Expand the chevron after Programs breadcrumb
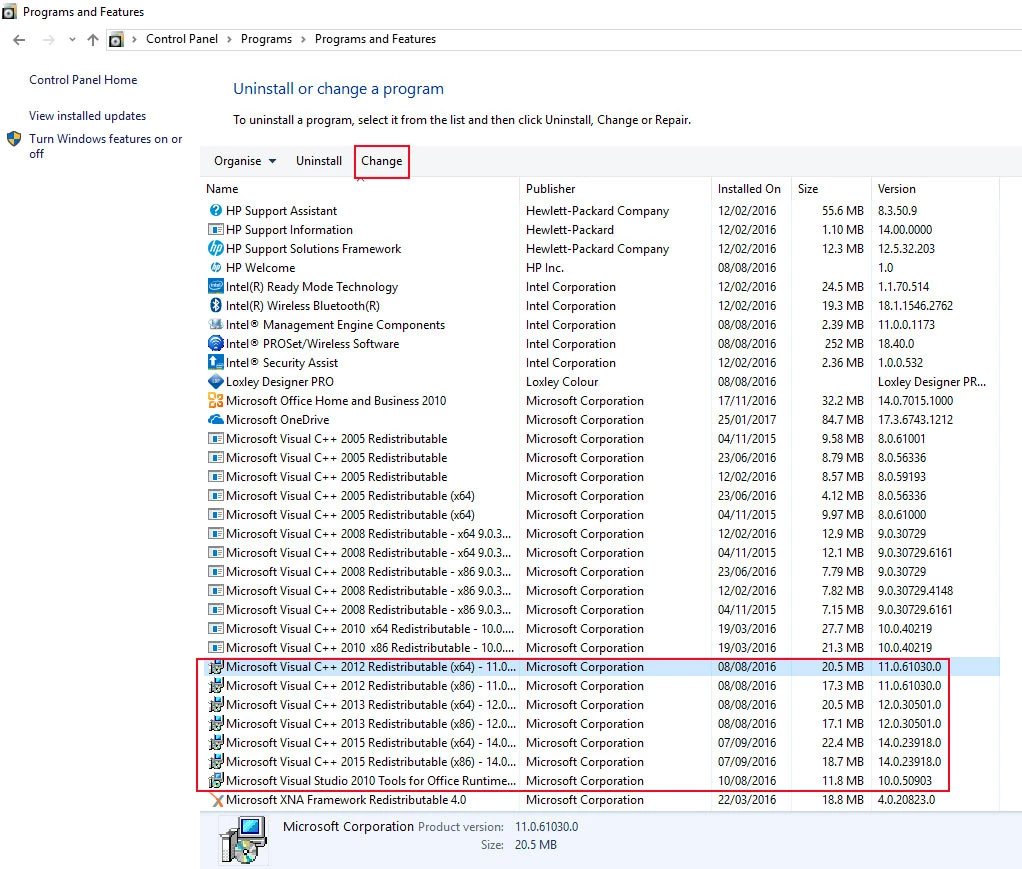The width and height of the screenshot is (1022, 869). [x=303, y=39]
